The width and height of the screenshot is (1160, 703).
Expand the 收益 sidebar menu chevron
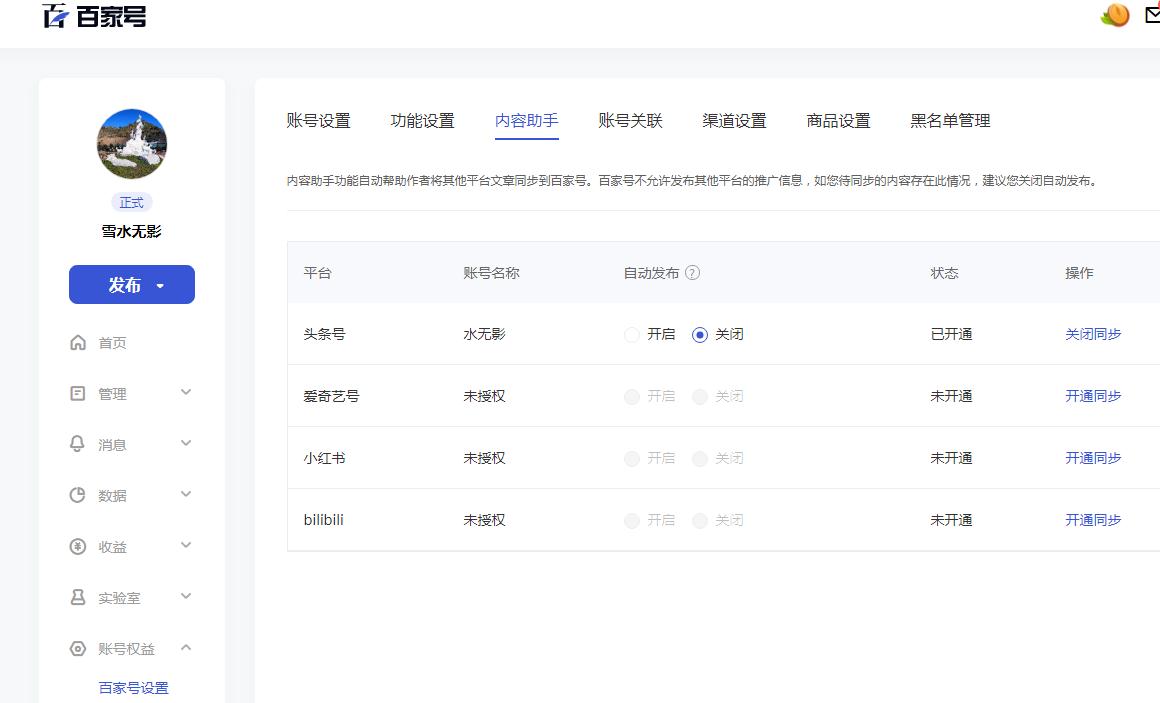coord(186,545)
